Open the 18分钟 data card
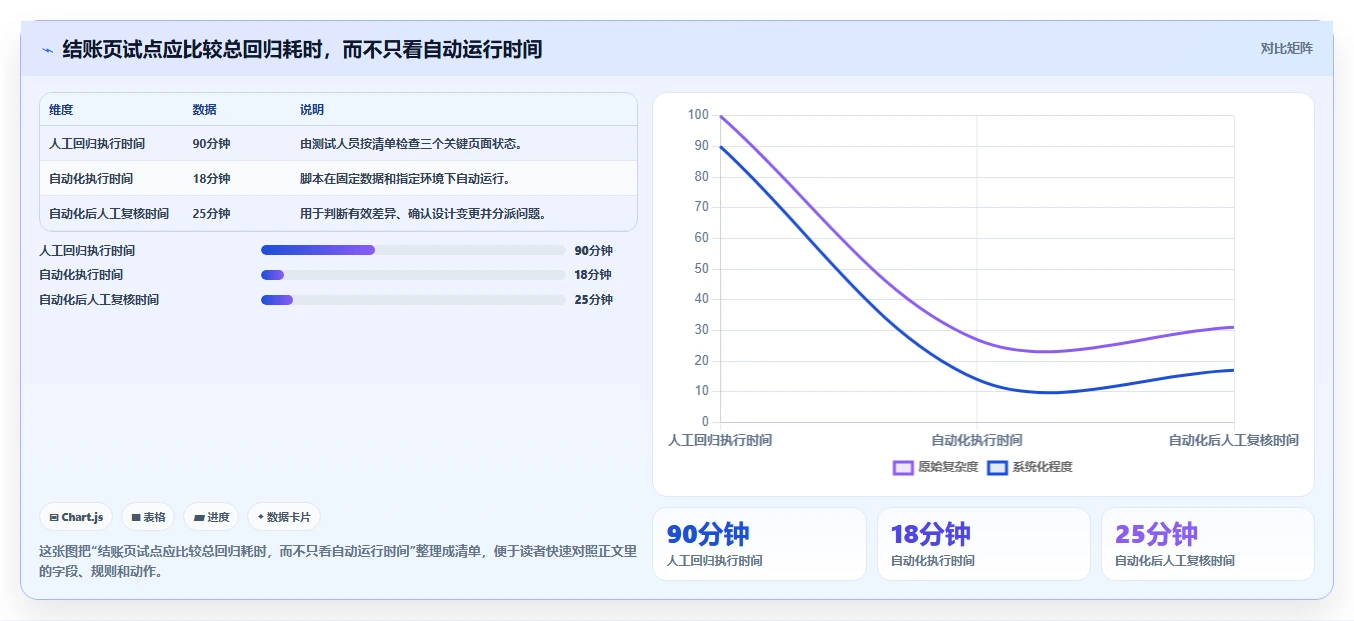 coord(983,544)
